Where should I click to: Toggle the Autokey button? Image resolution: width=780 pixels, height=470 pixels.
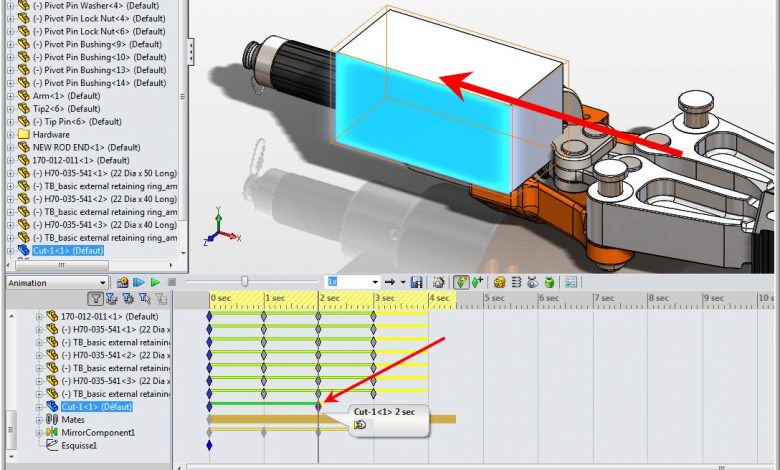(461, 283)
